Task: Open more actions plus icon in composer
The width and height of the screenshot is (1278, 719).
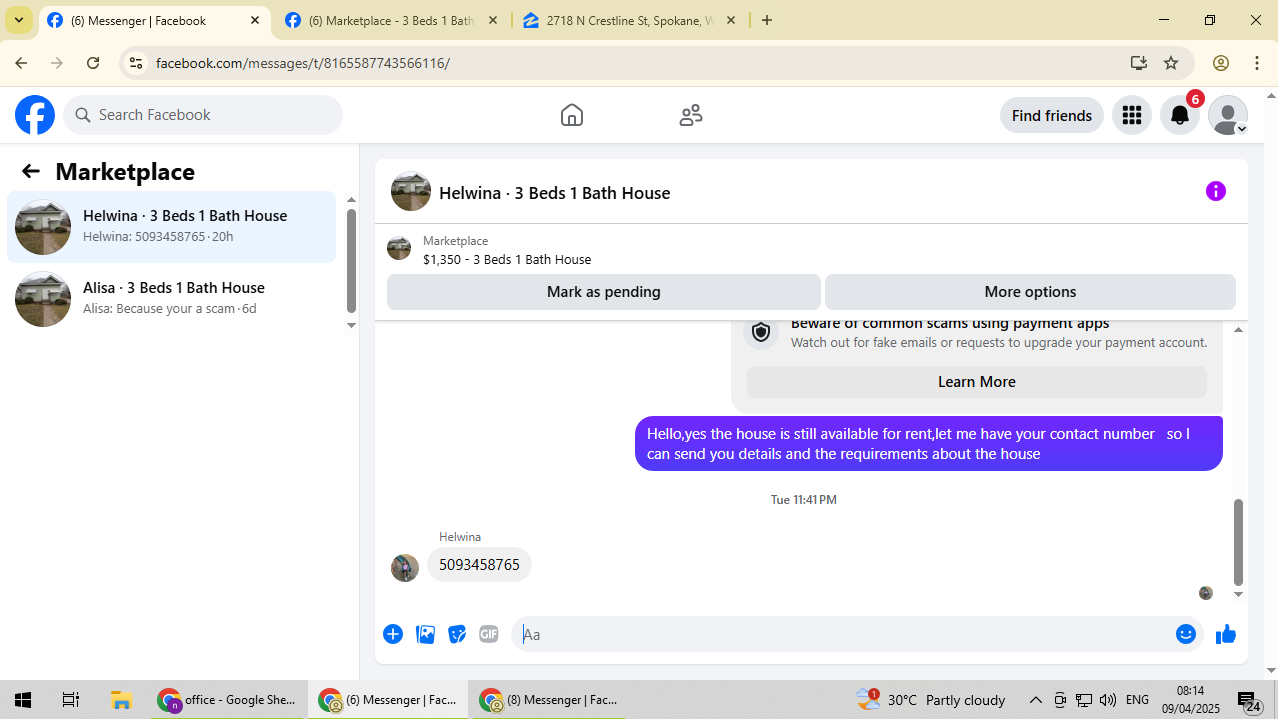Action: coord(393,634)
